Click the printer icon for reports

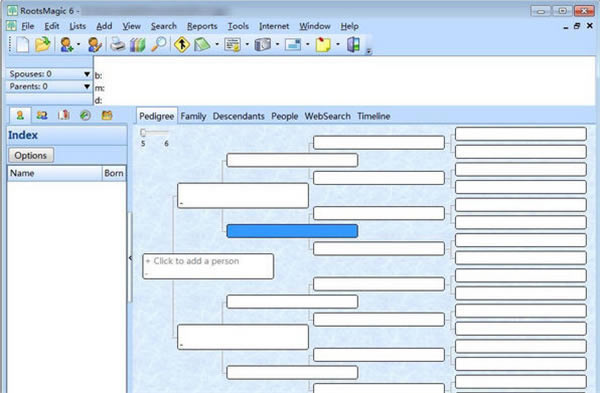[x=117, y=45]
